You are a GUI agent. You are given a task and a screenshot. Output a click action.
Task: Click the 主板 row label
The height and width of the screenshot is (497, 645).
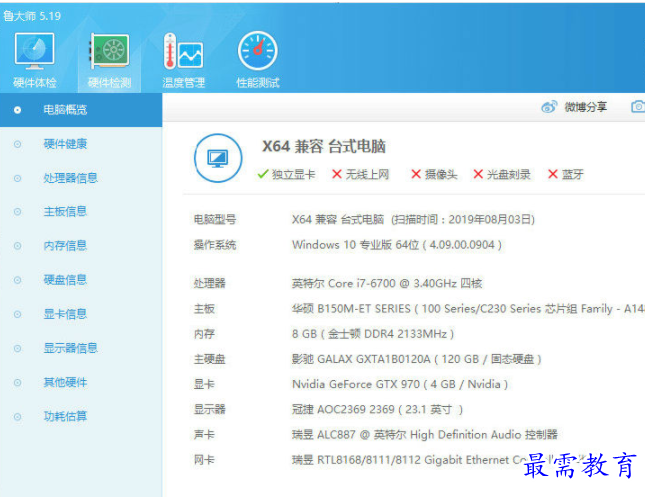coord(204,309)
